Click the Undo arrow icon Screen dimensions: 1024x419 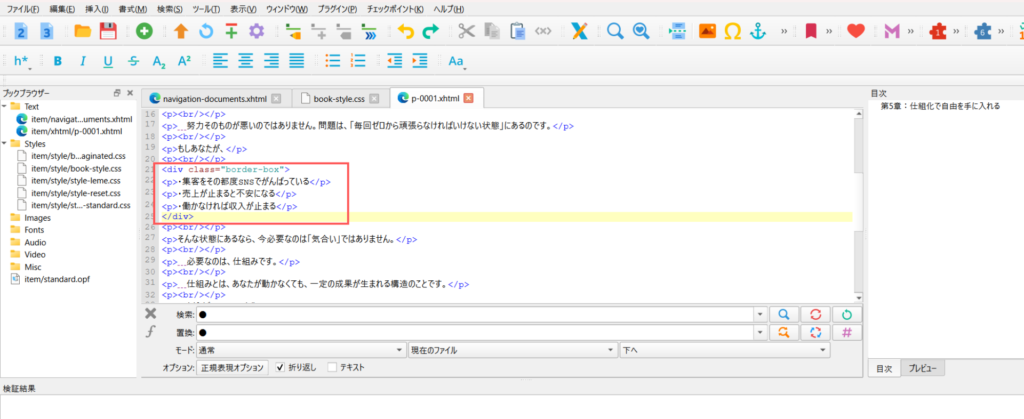[405, 31]
